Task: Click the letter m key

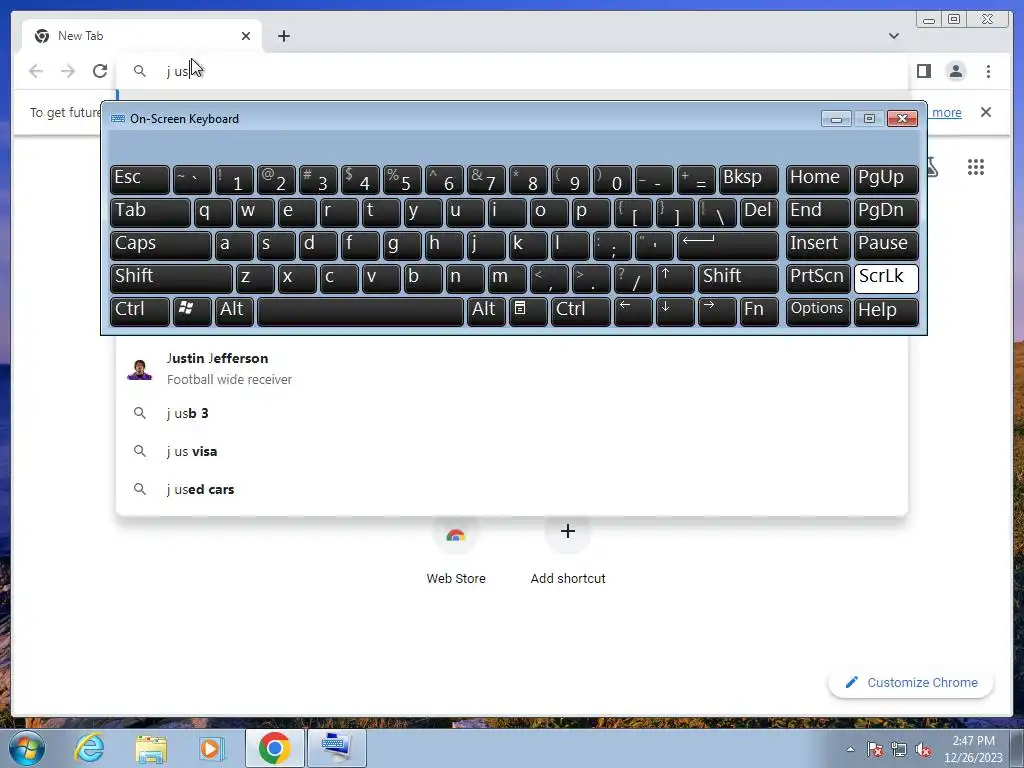Action: point(507,278)
